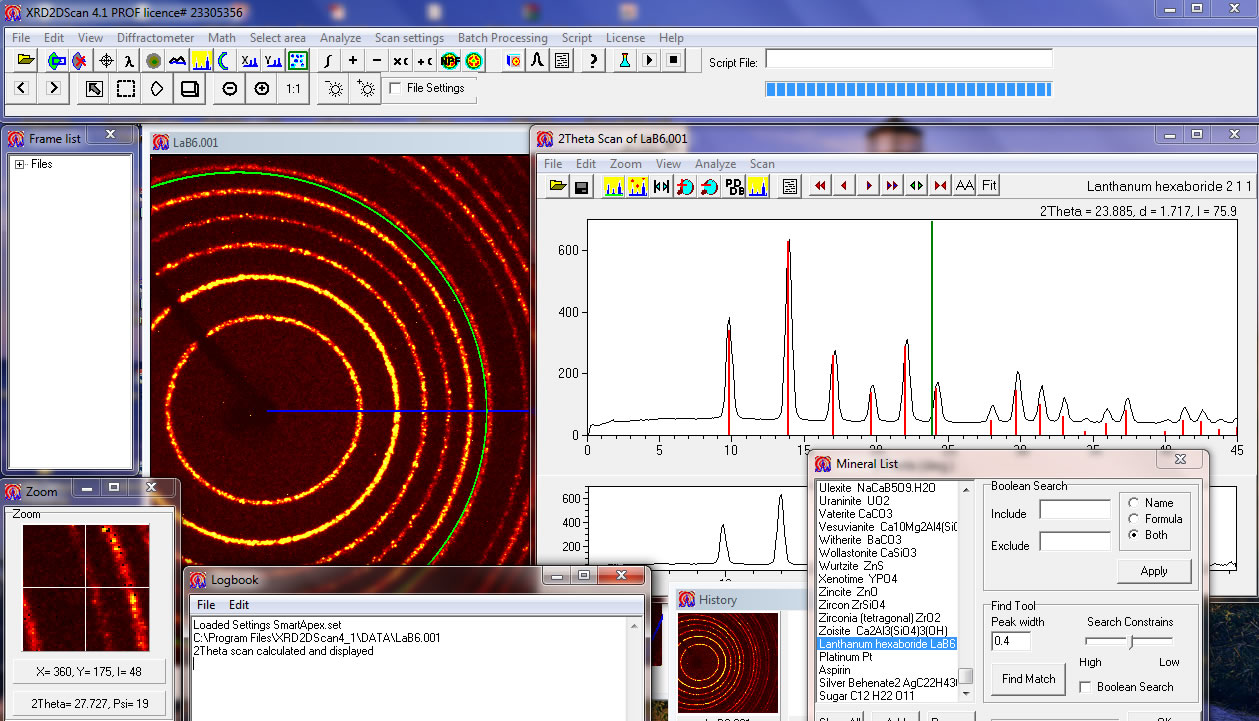Run script with the play icon
The height and width of the screenshot is (721, 1259).
click(x=649, y=61)
